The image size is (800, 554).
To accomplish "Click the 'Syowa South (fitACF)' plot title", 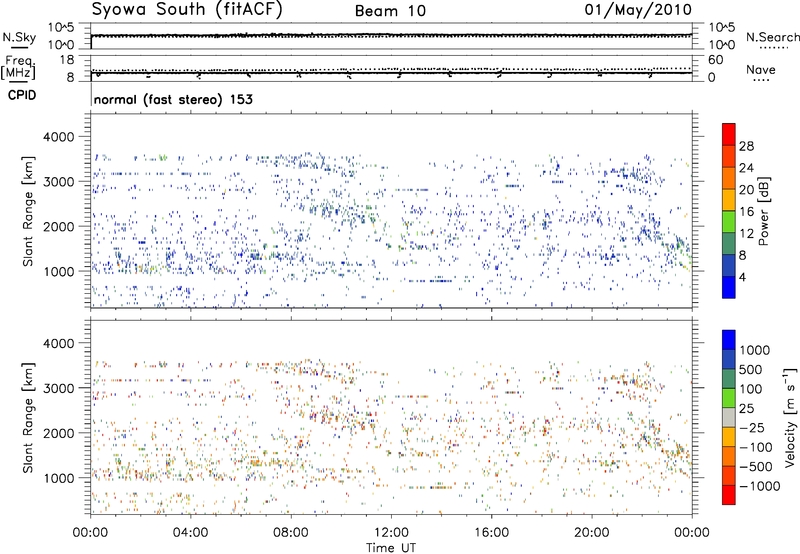I will (x=187, y=9).
